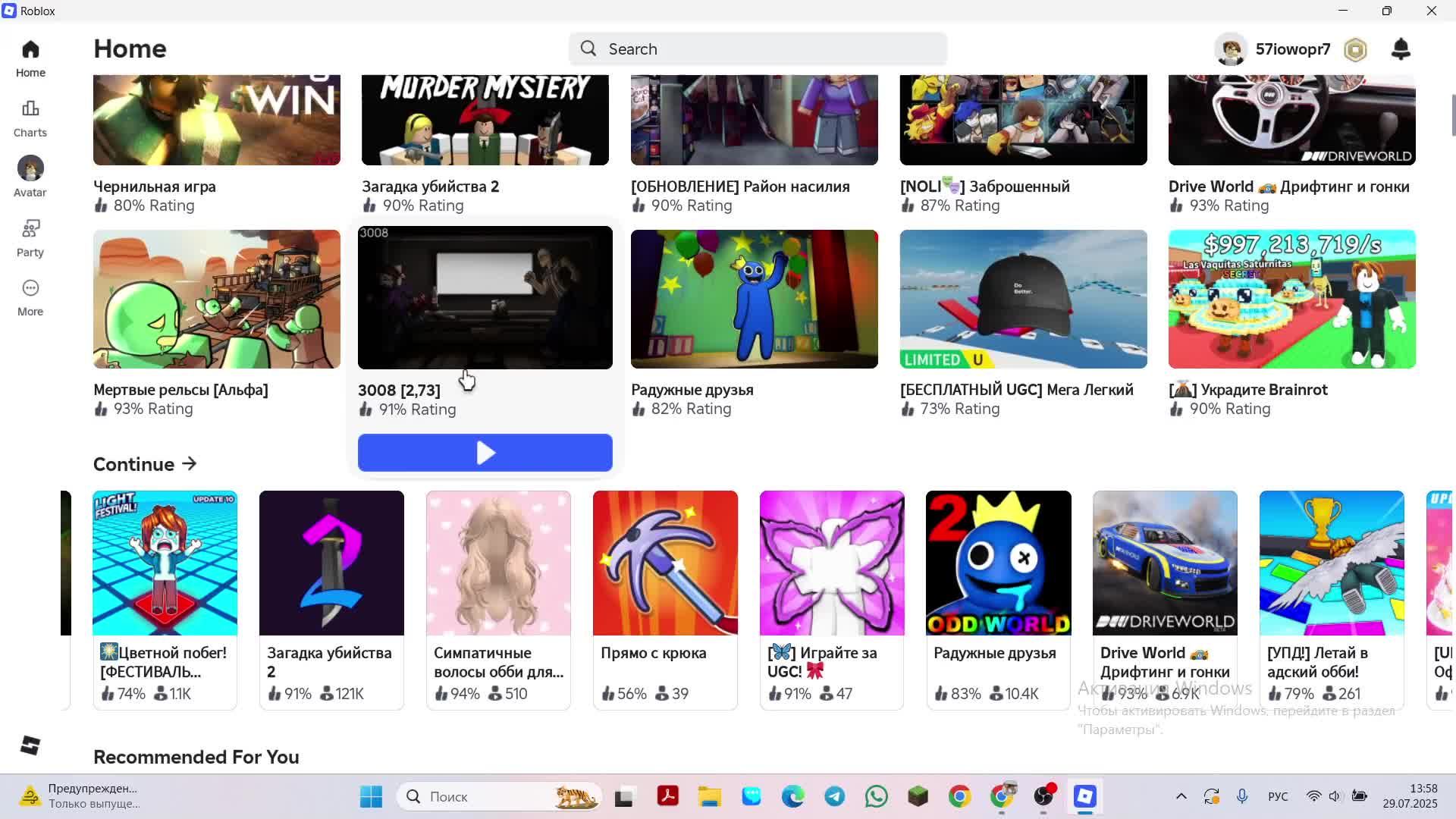Click the Robux currency icon
The height and width of the screenshot is (819, 1456).
(1355, 50)
